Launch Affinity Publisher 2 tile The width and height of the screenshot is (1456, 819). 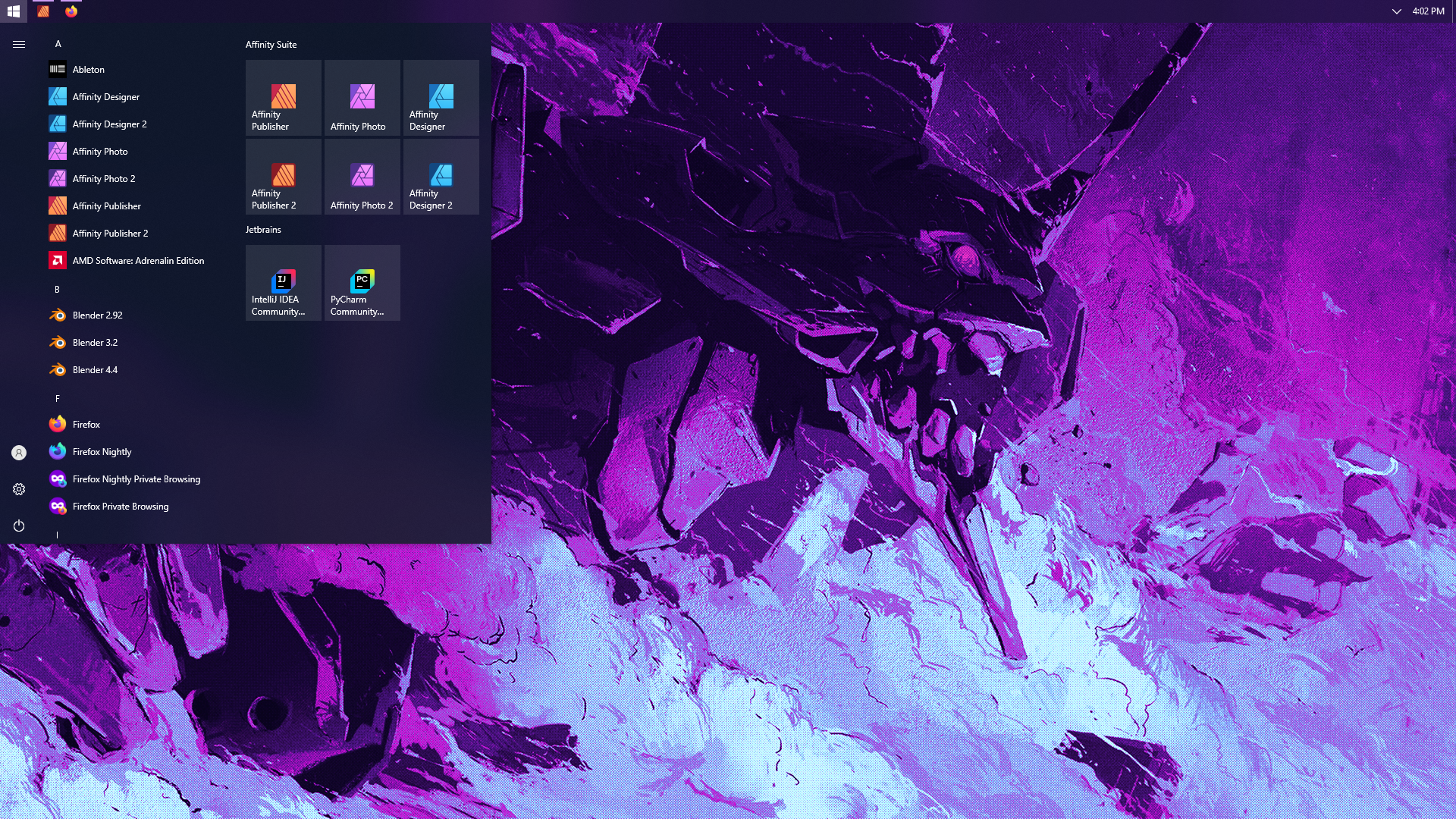coord(283,177)
